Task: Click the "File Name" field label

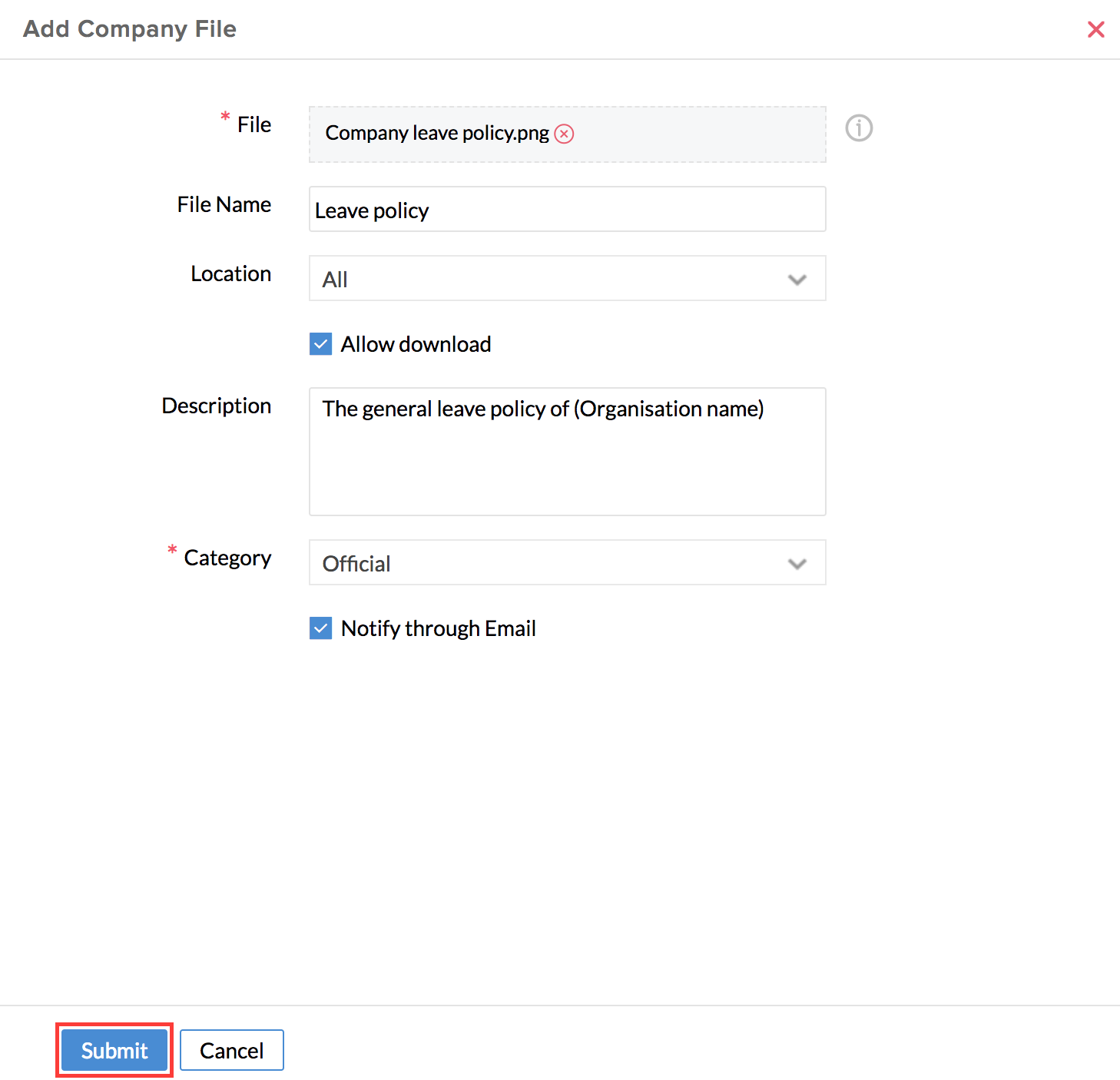Action: click(x=224, y=204)
